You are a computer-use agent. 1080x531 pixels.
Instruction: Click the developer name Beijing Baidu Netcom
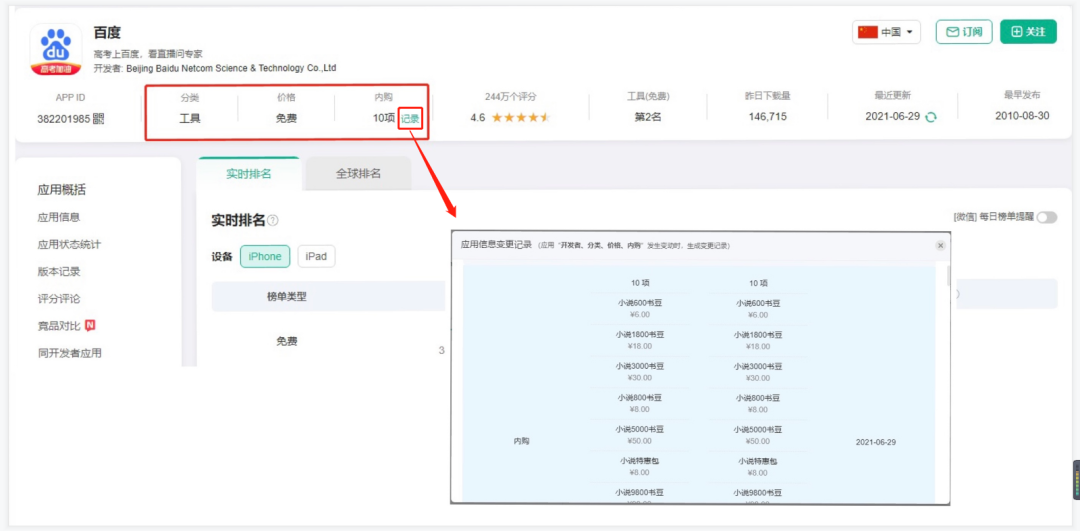[x=231, y=68]
